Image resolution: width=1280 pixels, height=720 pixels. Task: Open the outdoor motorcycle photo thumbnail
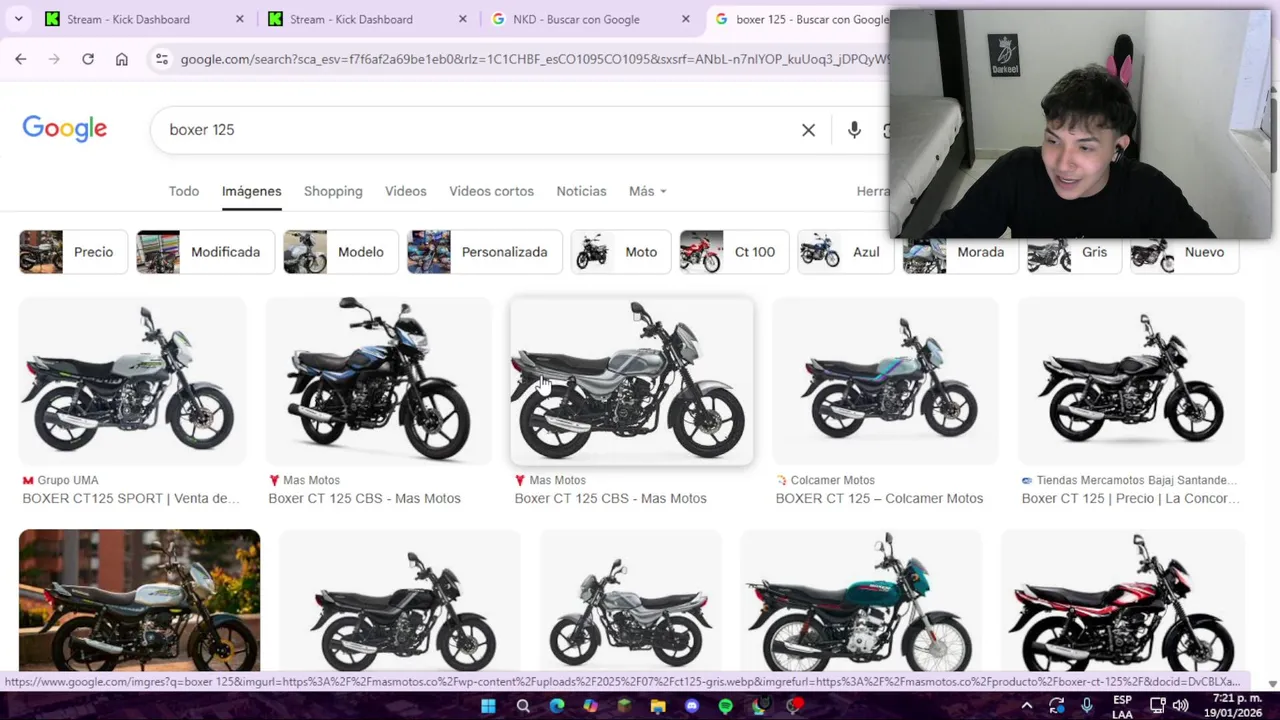139,601
